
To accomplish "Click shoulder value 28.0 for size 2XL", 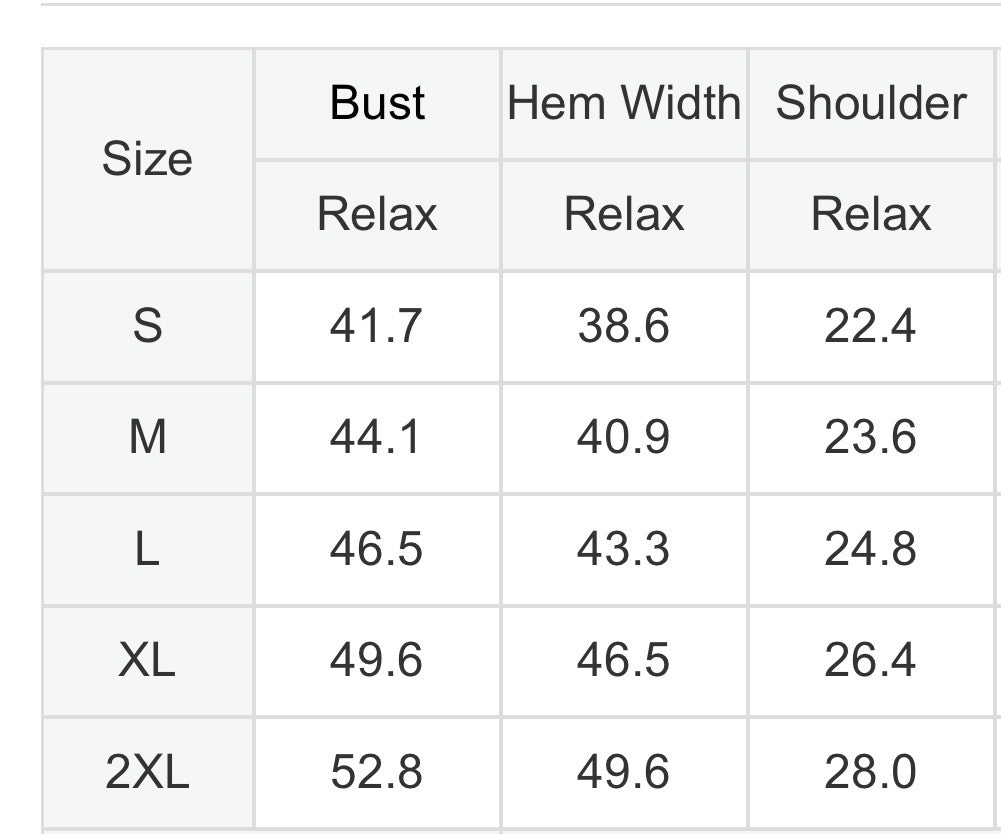I will pyautogui.click(x=870, y=772).
